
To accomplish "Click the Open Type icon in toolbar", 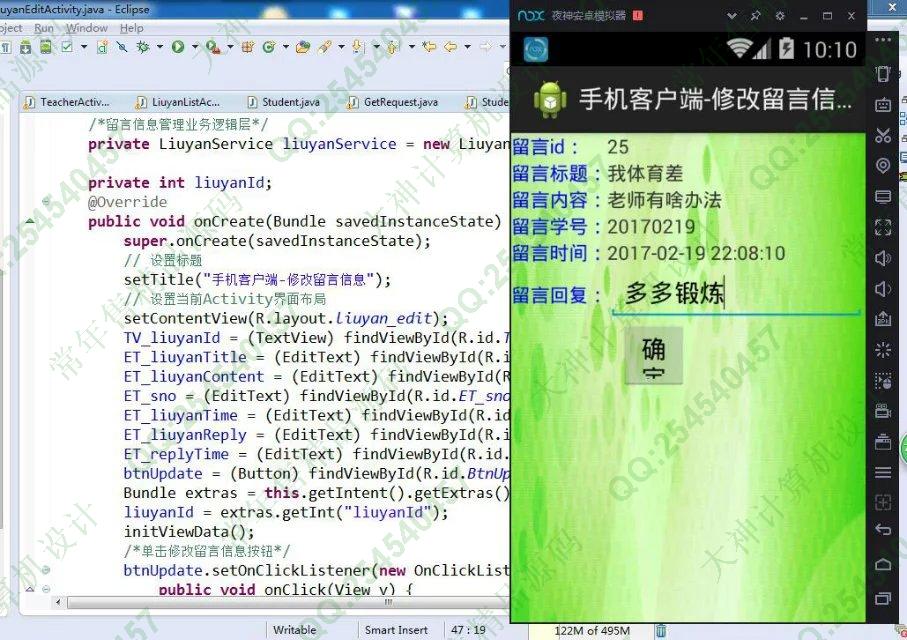I will pyautogui.click(x=303, y=47).
